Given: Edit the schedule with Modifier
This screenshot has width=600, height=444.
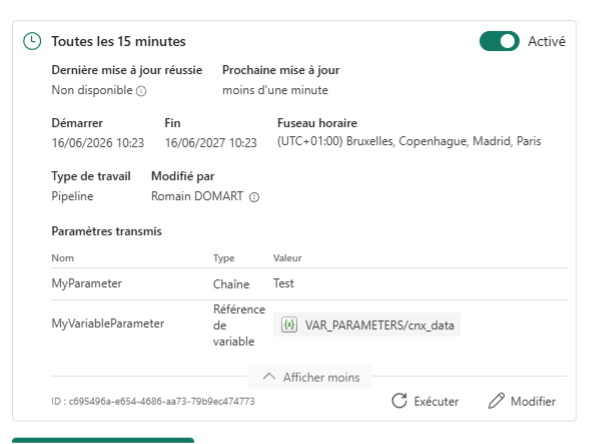Looking at the screenshot, I should coord(522,401).
